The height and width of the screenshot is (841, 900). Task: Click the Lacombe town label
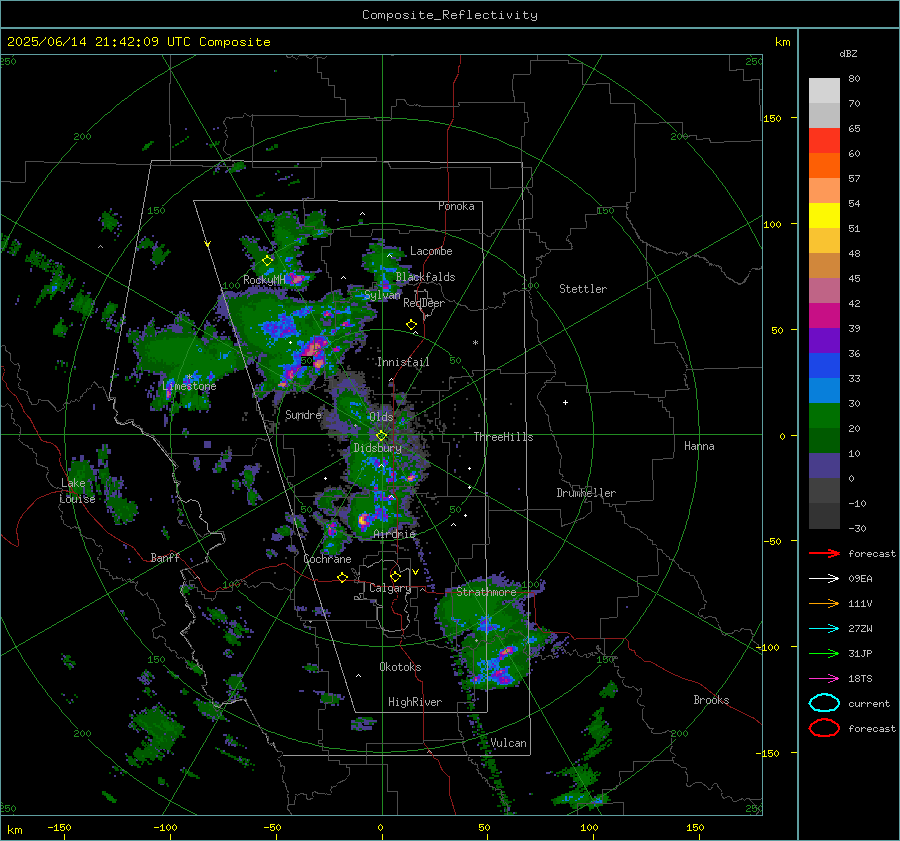tap(431, 251)
